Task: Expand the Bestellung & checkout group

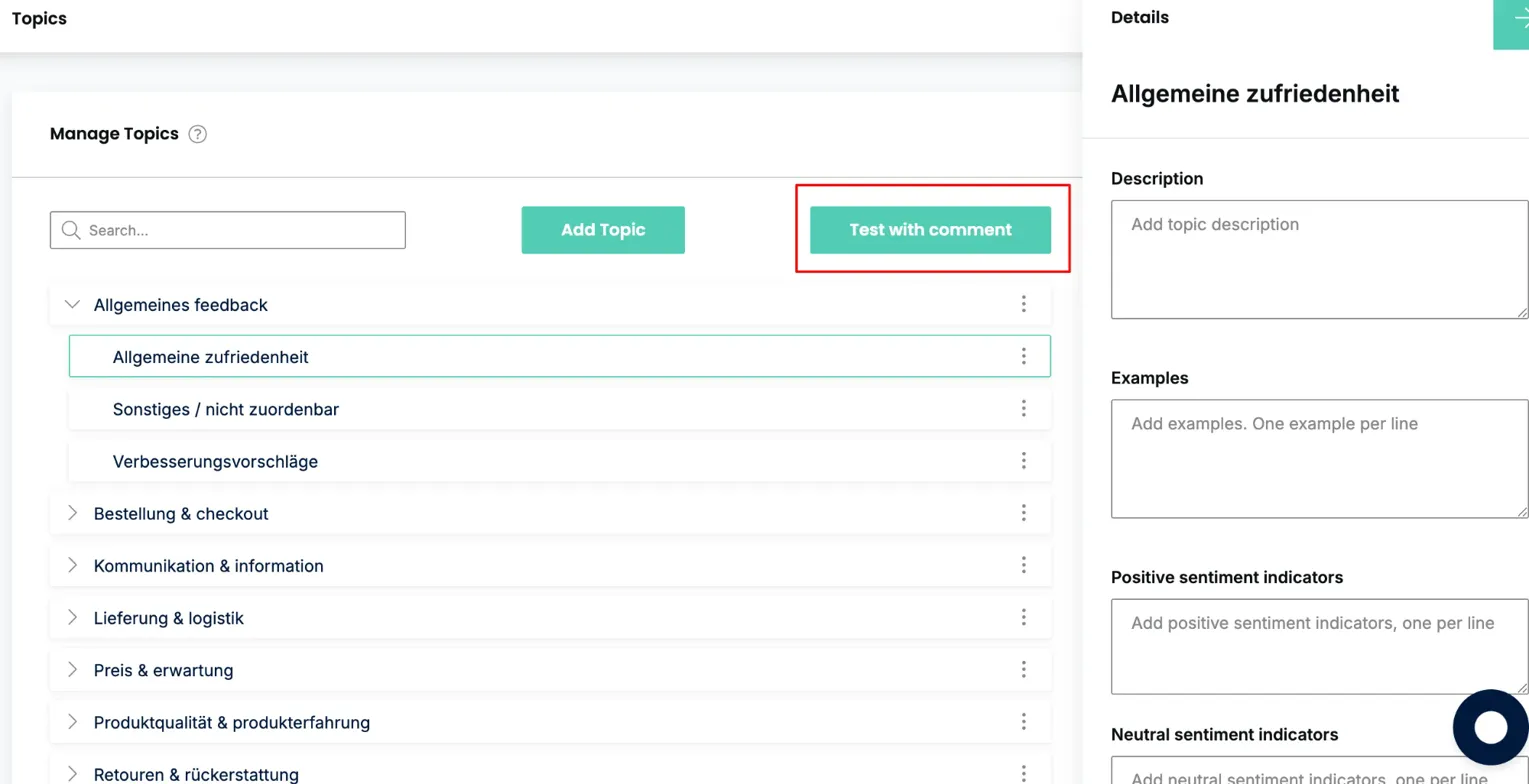Action: (x=72, y=513)
